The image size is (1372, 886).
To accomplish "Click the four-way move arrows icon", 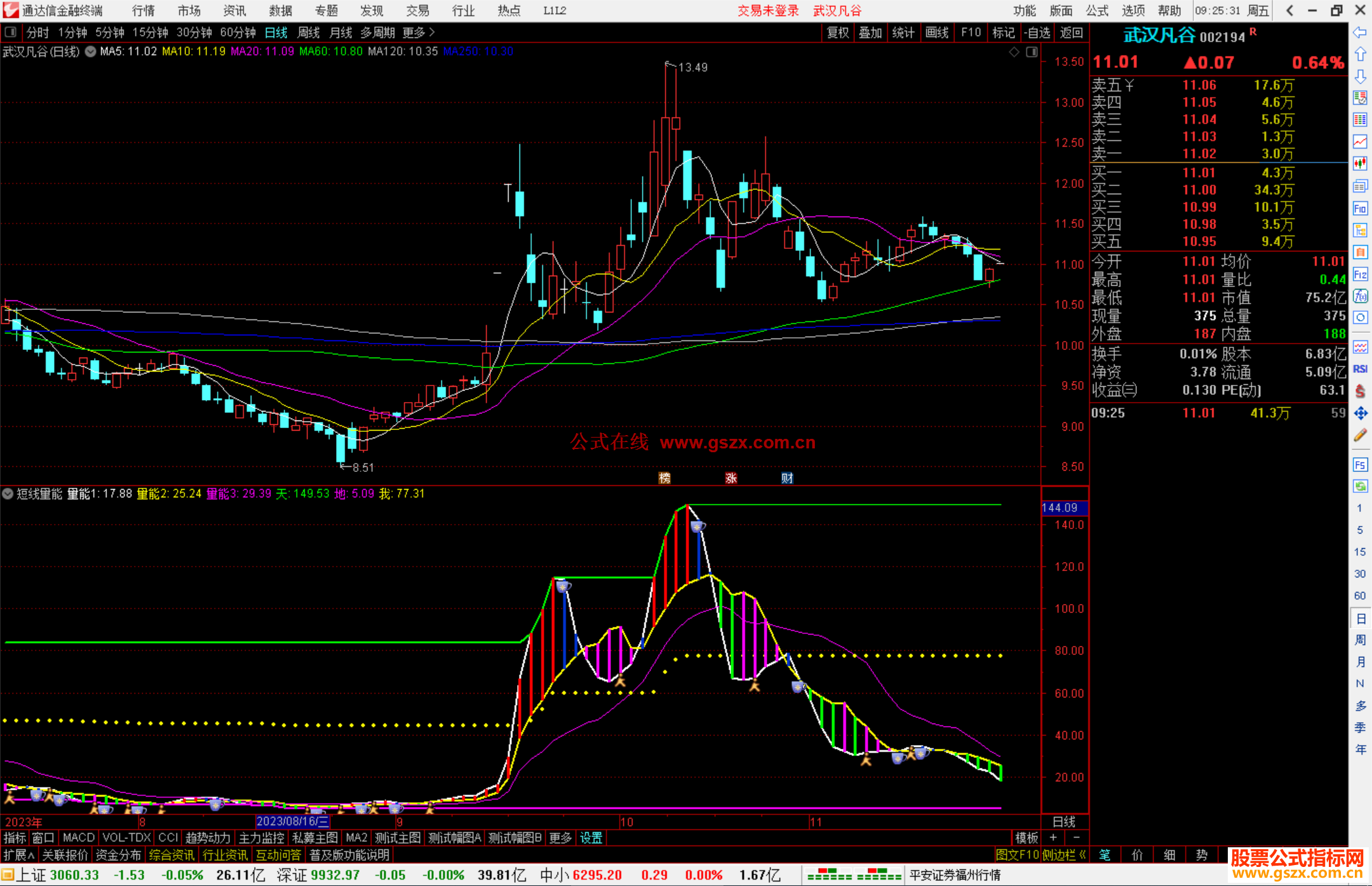I will coord(1360,413).
